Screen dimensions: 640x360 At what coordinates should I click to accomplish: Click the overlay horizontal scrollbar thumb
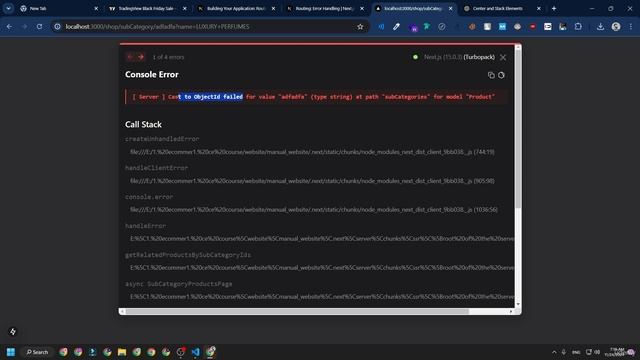point(297,311)
